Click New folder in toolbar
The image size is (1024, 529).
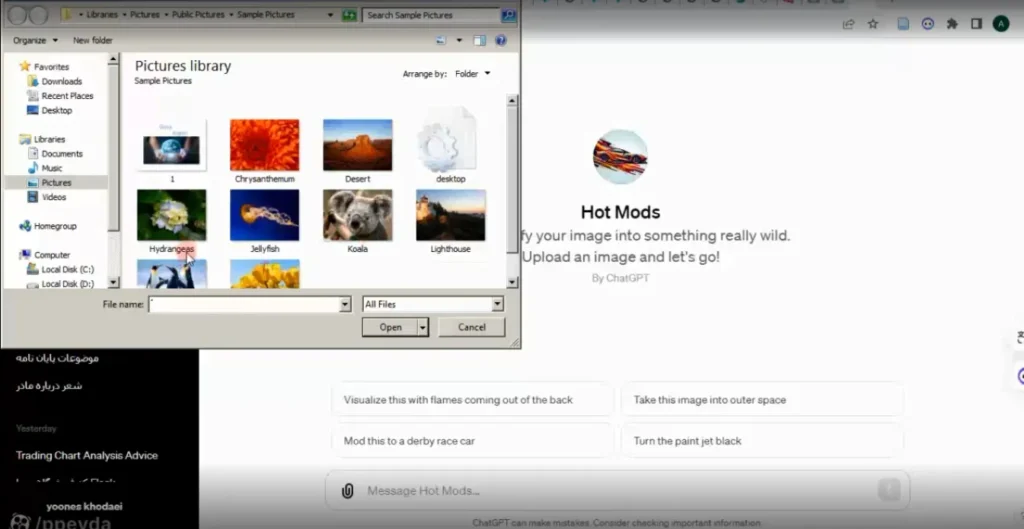[93, 40]
